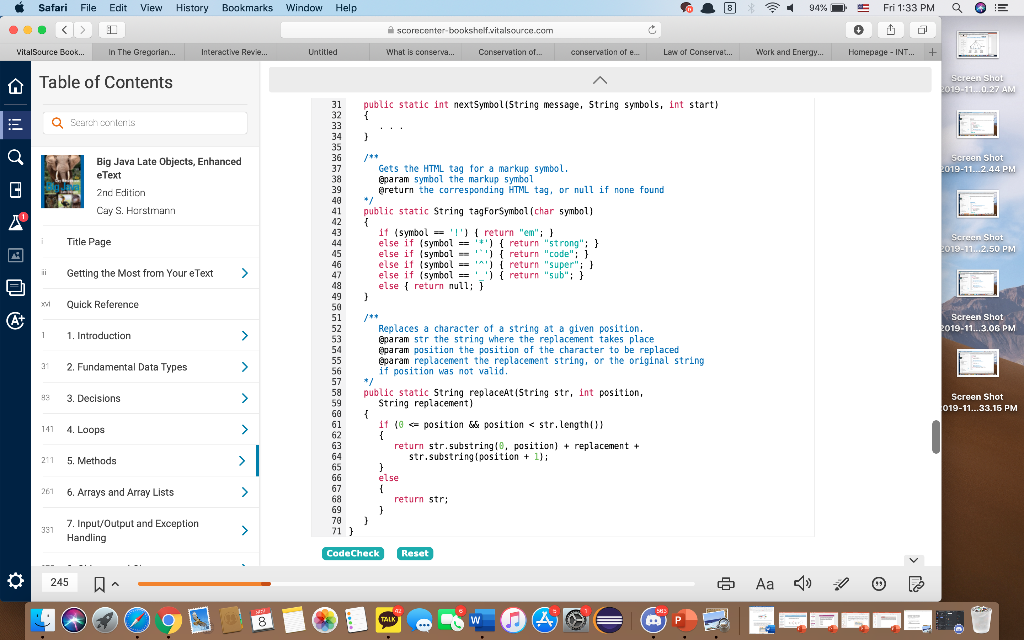Open the Home icon in sidebar

click(15, 88)
